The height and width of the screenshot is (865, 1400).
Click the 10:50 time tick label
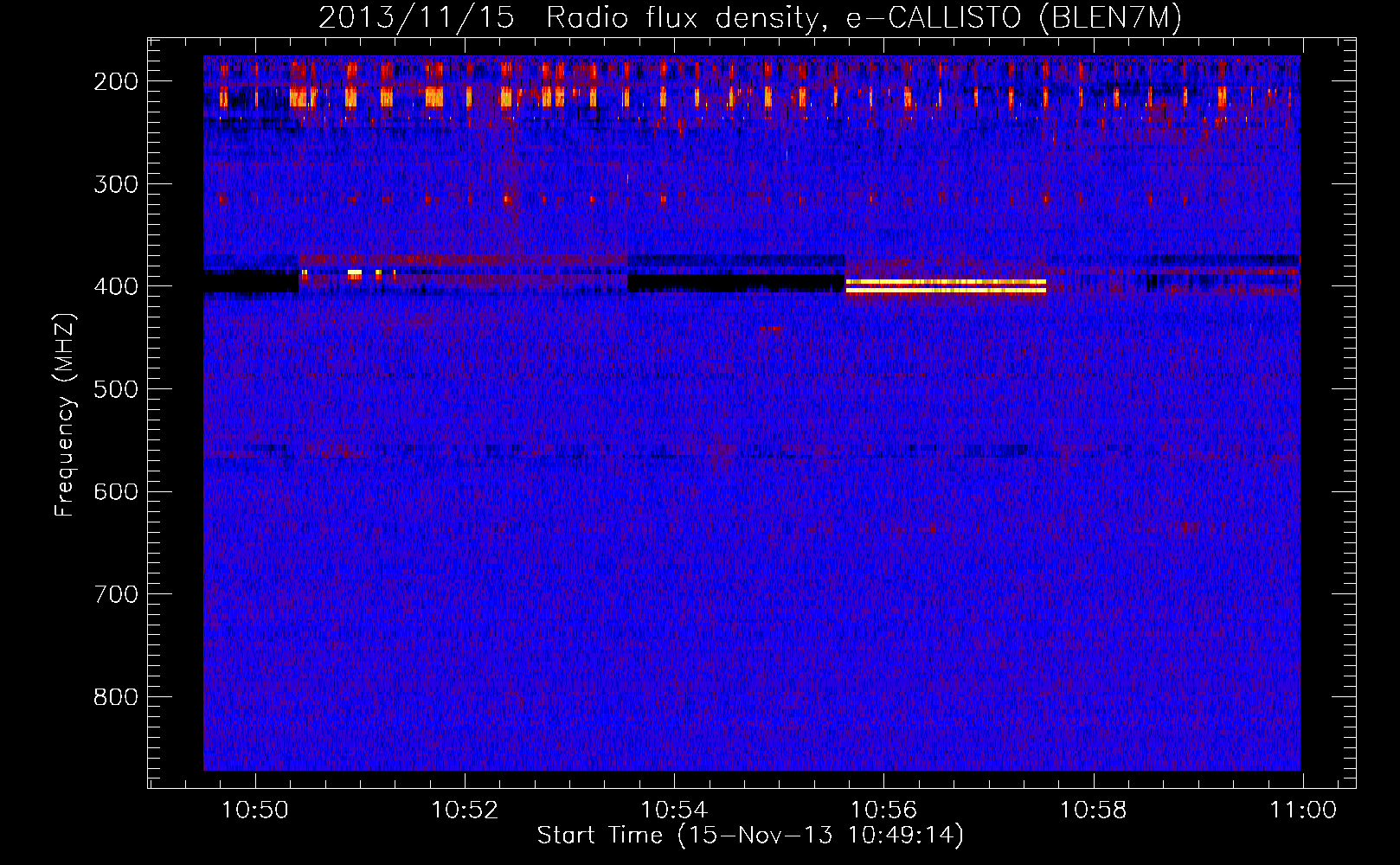(255, 811)
